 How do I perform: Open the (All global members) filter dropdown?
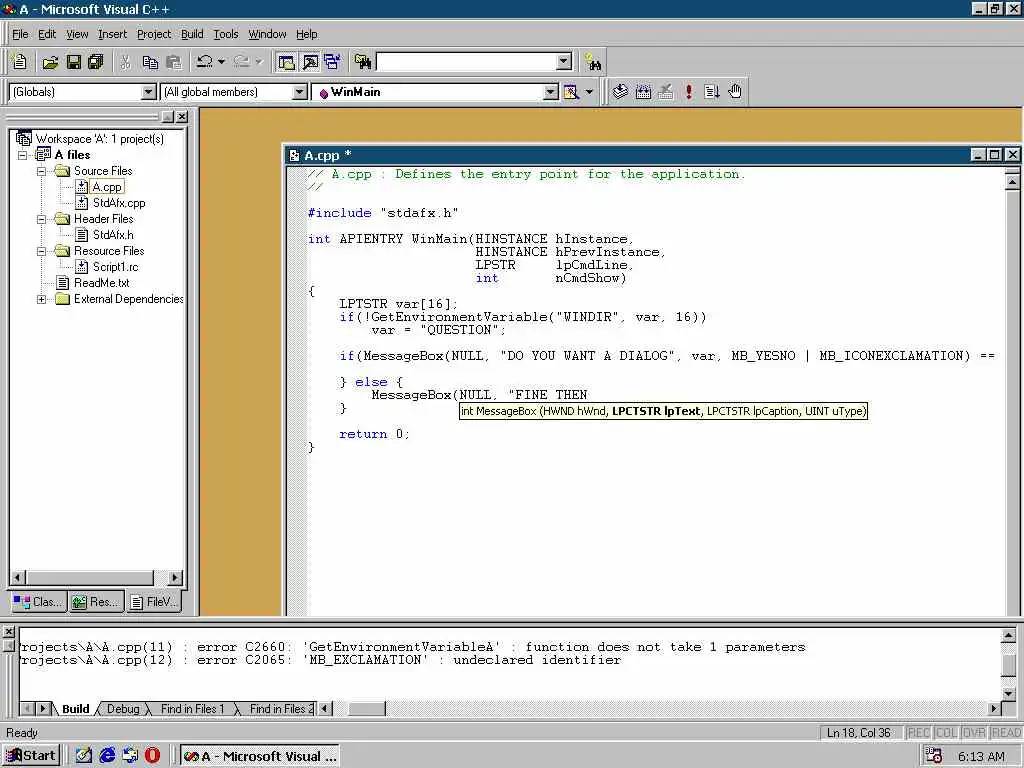pyautogui.click(x=300, y=92)
